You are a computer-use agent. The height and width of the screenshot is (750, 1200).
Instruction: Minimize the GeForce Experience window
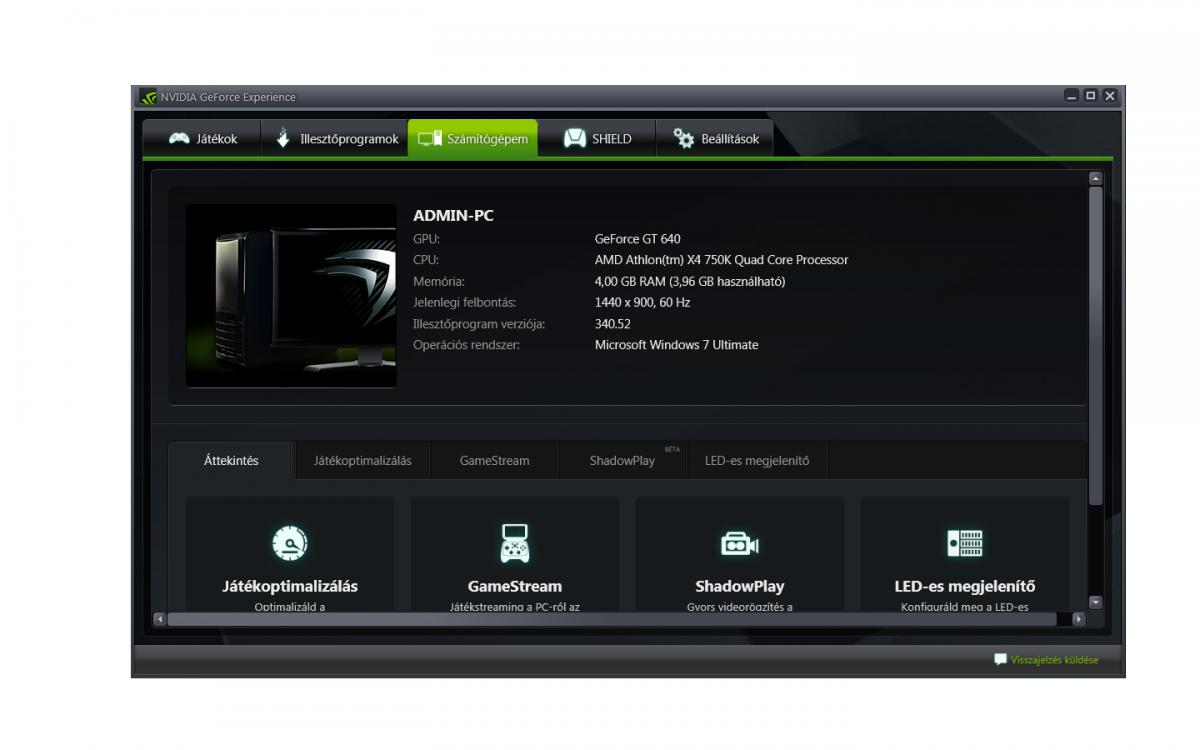pyautogui.click(x=1072, y=96)
